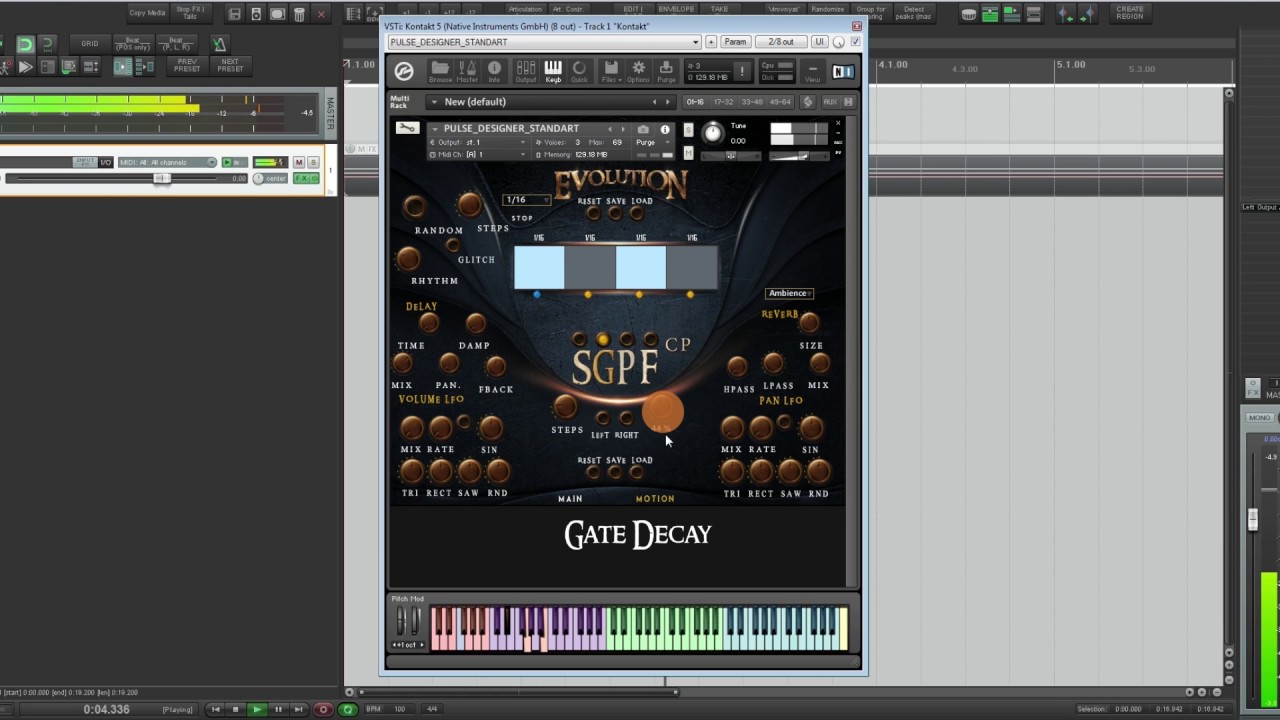Click the RANDOM knob
Viewport: 1280px width, 720px height.
414,207
